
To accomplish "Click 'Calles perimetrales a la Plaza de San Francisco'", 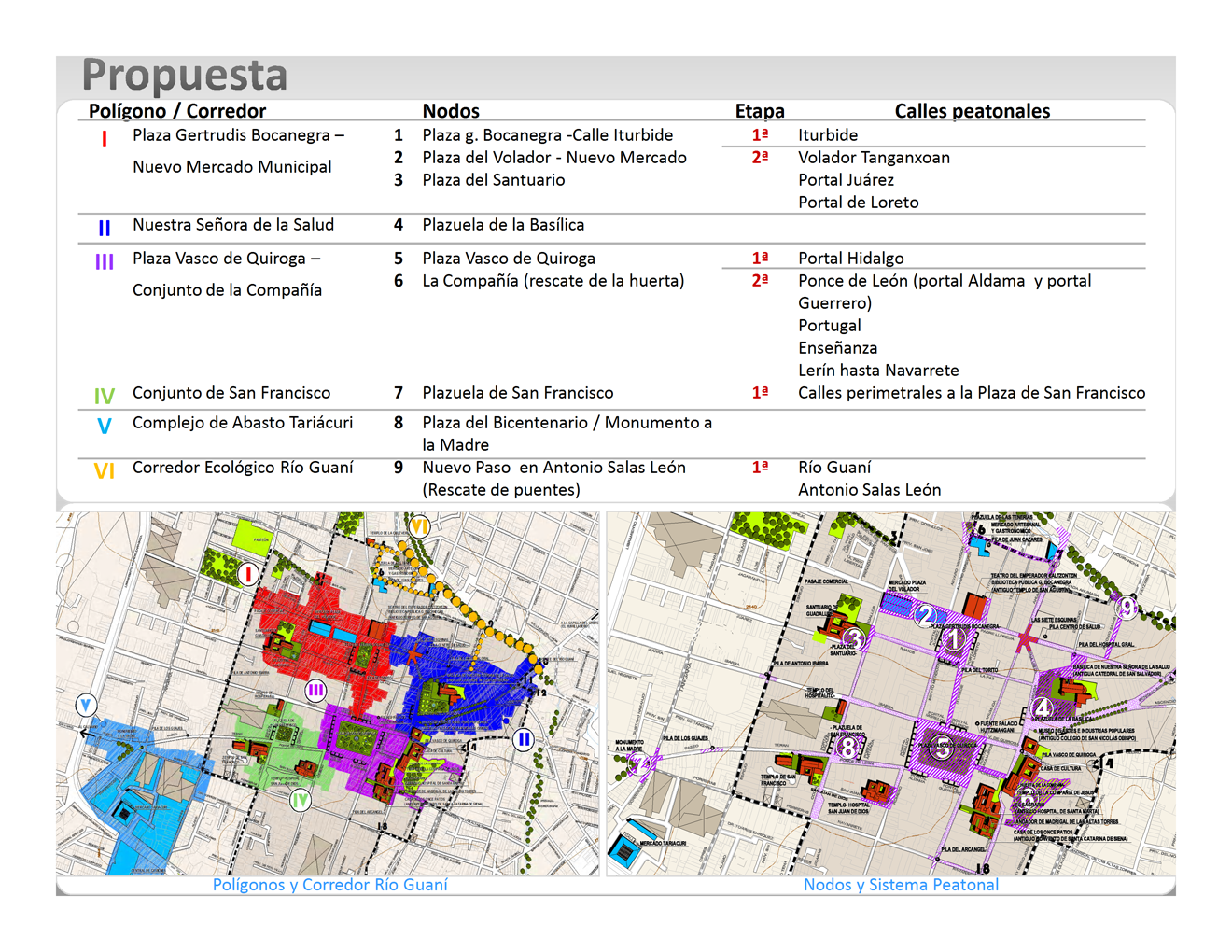I will click(x=972, y=392).
